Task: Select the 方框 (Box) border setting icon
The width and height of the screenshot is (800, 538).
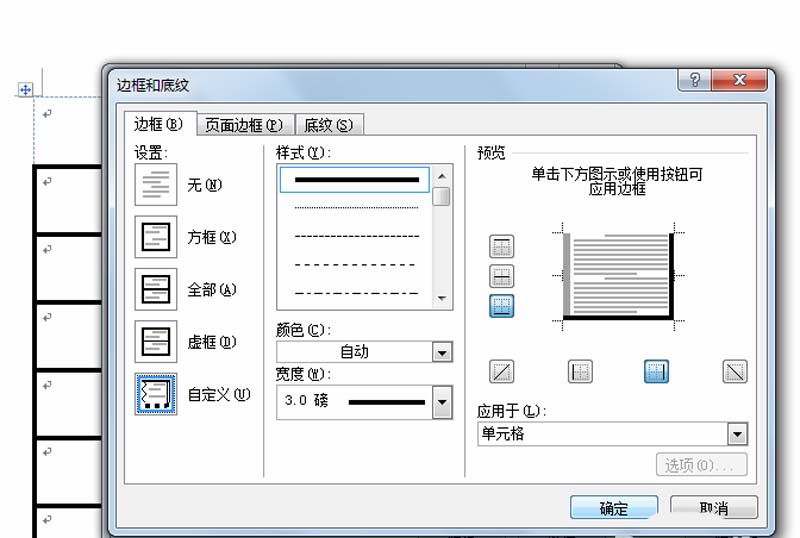Action: 156,237
